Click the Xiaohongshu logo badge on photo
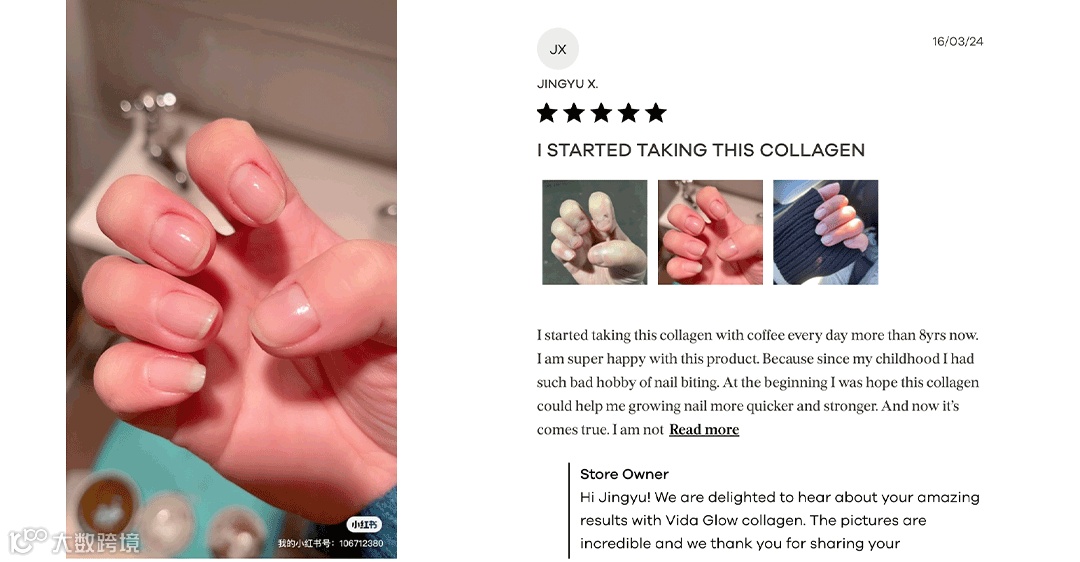Screen dimensions: 1080x562 364,525
